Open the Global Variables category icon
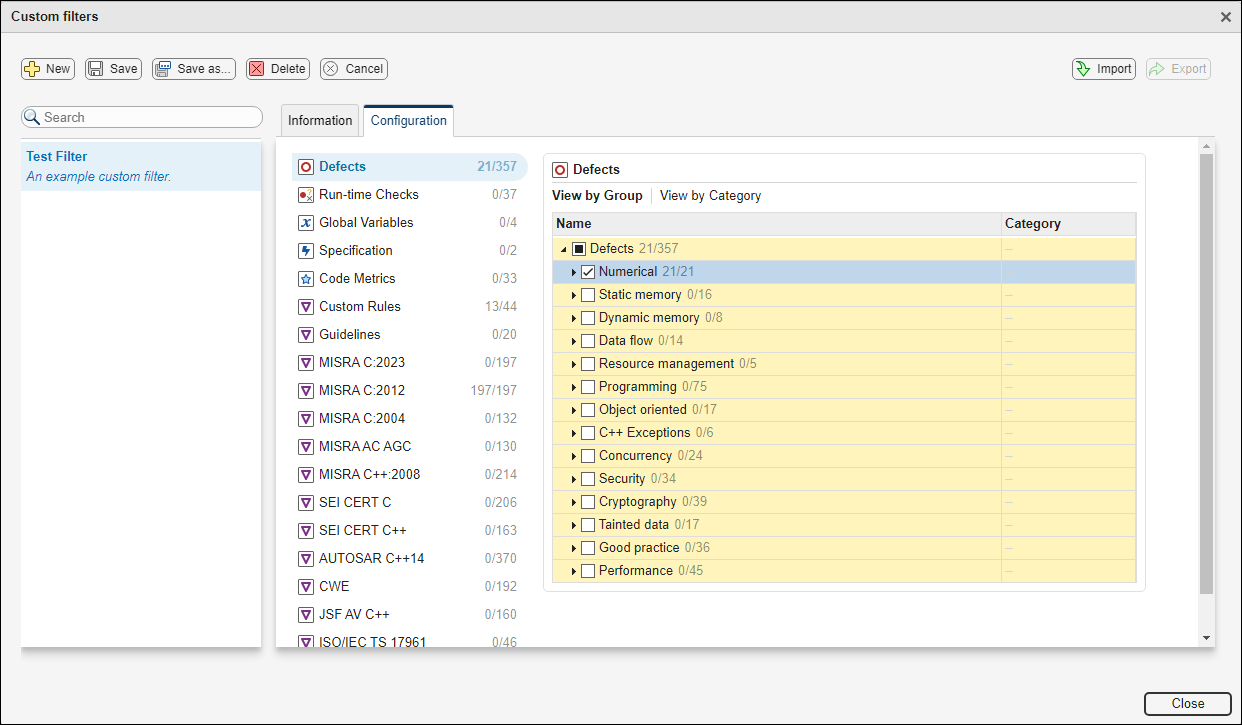 coord(305,222)
